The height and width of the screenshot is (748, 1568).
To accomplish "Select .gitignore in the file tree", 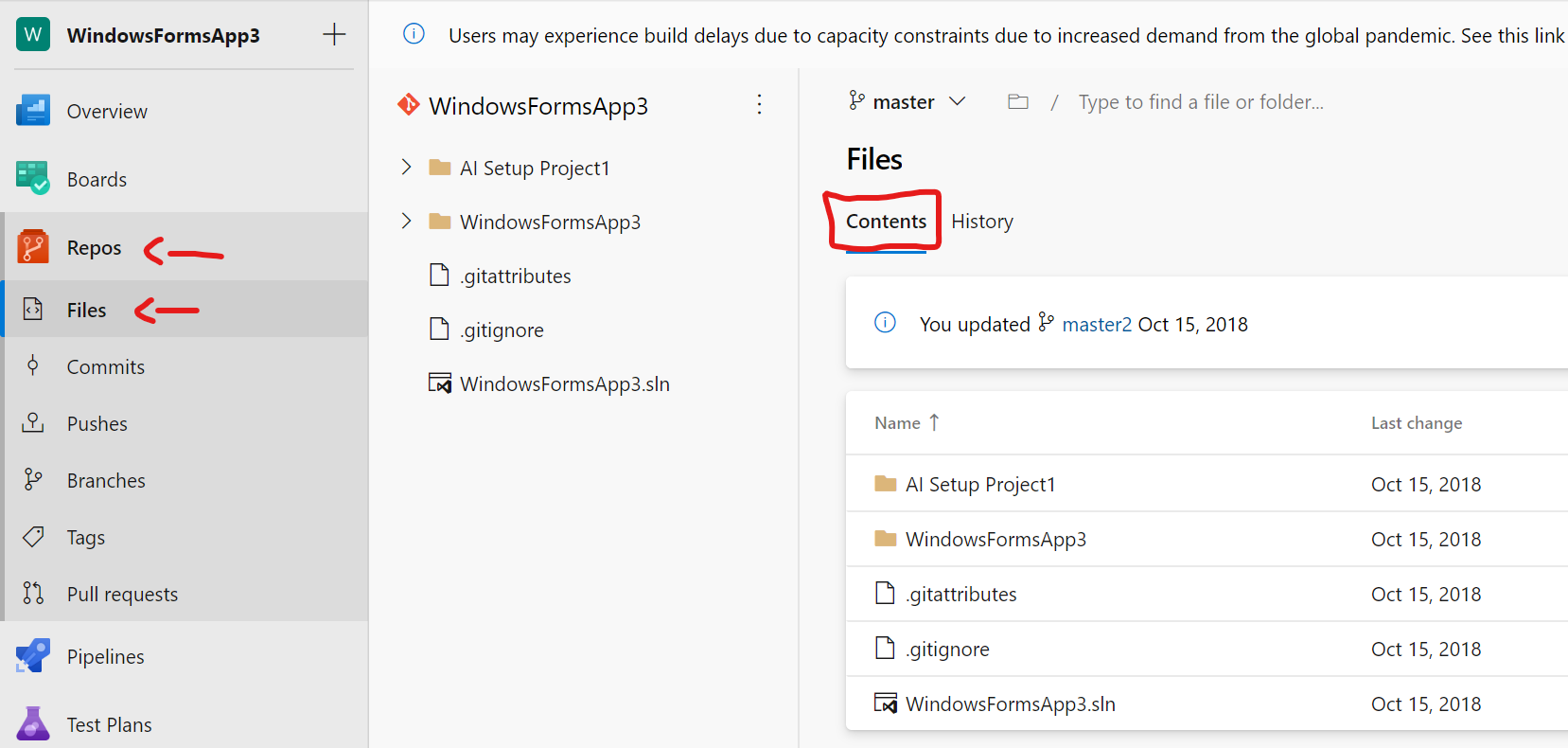I will 502,330.
